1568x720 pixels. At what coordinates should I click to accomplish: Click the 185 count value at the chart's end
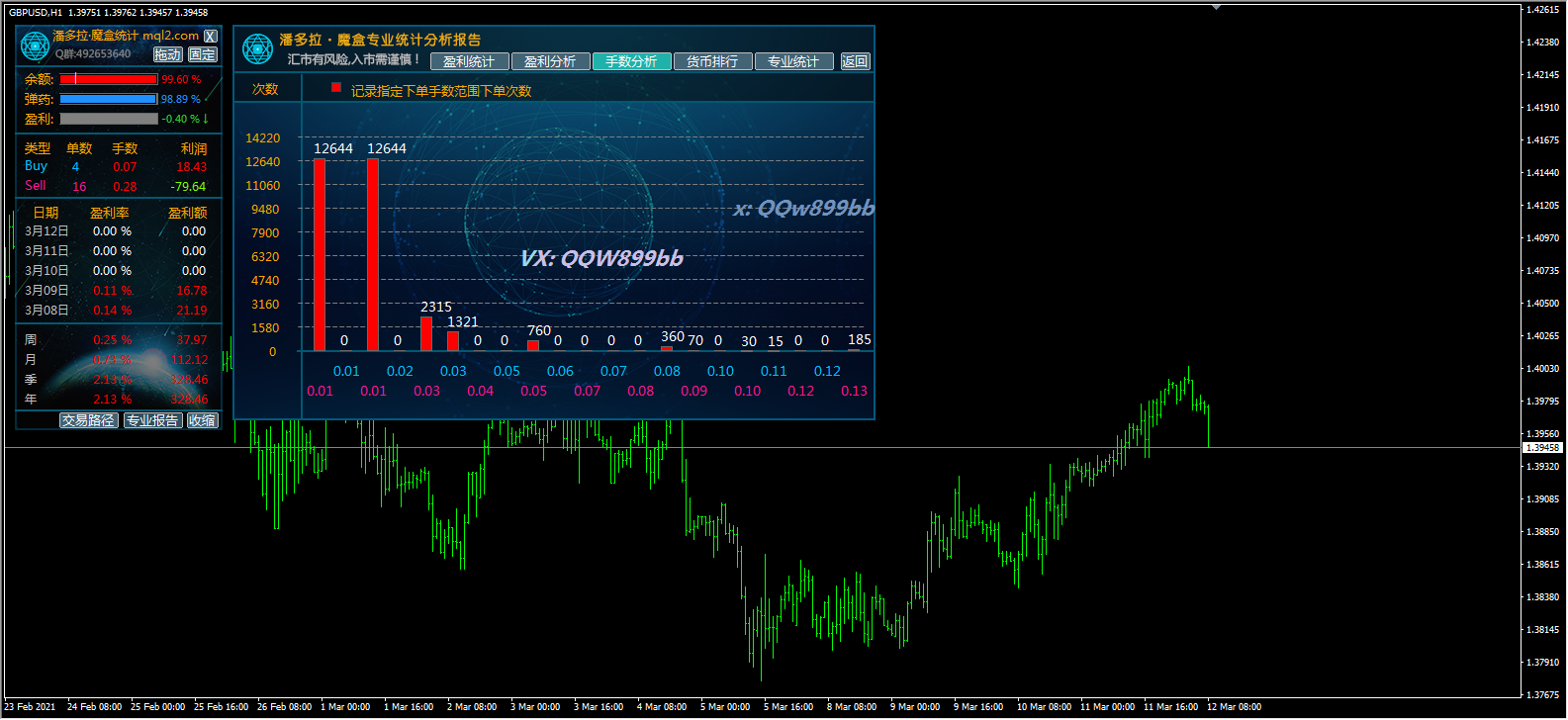[x=860, y=339]
